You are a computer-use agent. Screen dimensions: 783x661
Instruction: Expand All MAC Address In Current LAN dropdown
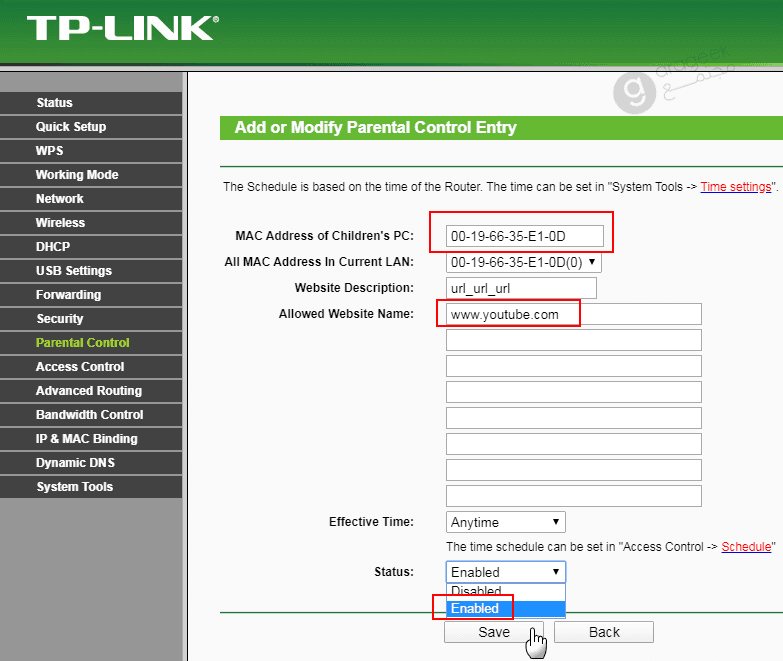point(523,263)
